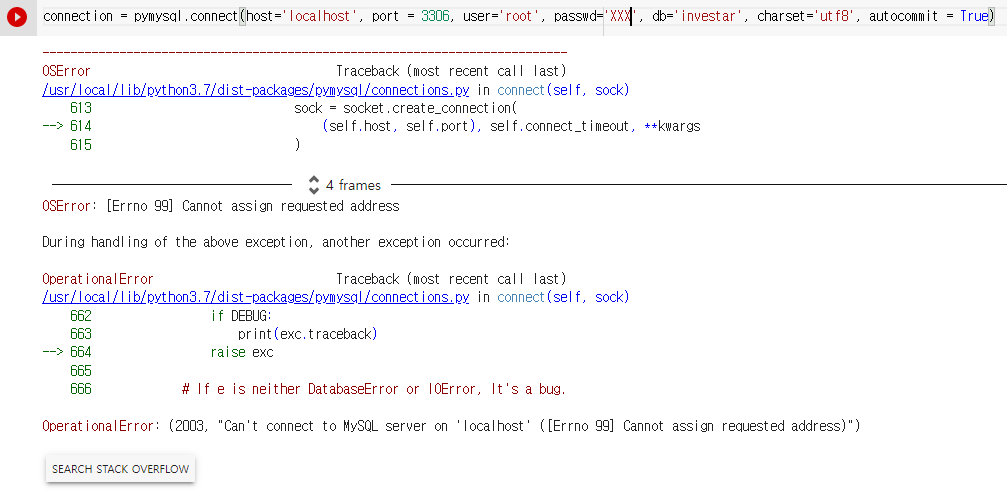Image resolution: width=1007 pixels, height=491 pixels.
Task: Place cursor in the pymysql.connect code line
Action: pyautogui.click(x=519, y=17)
